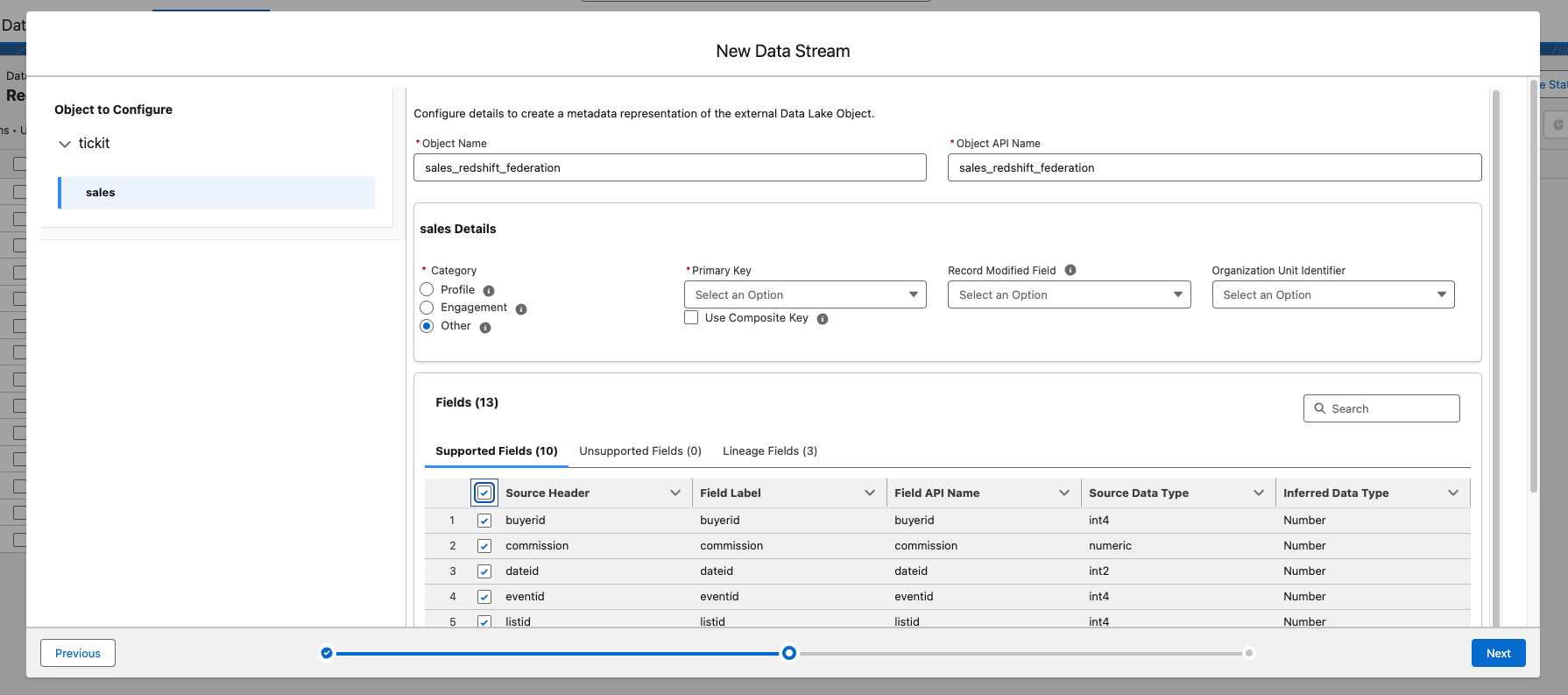This screenshot has height=695, width=1568.
Task: Open the Organization Unit Identifier dropdown
Action: (x=1333, y=294)
